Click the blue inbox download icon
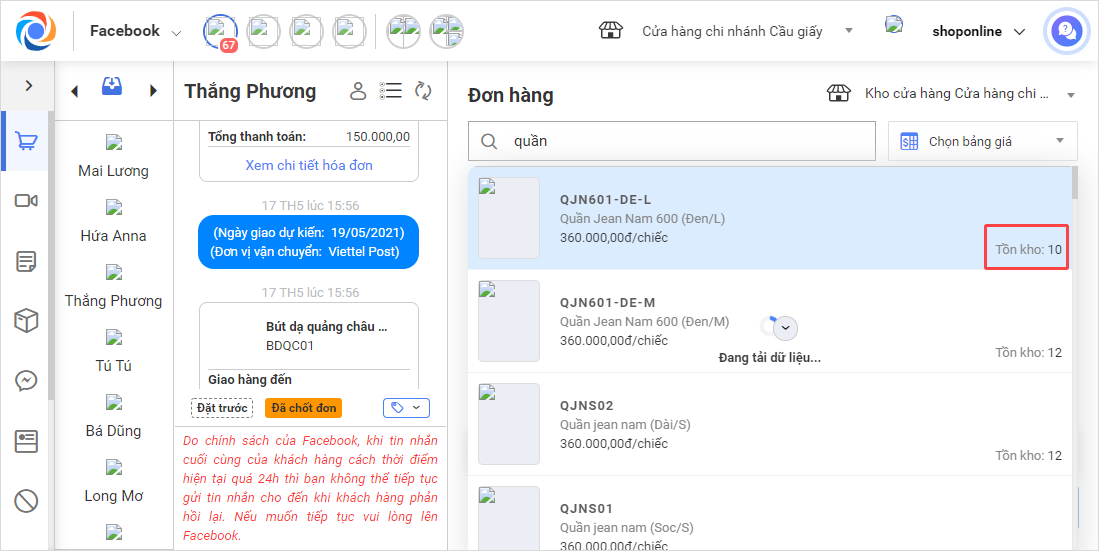The width and height of the screenshot is (1099, 551). (x=112, y=86)
